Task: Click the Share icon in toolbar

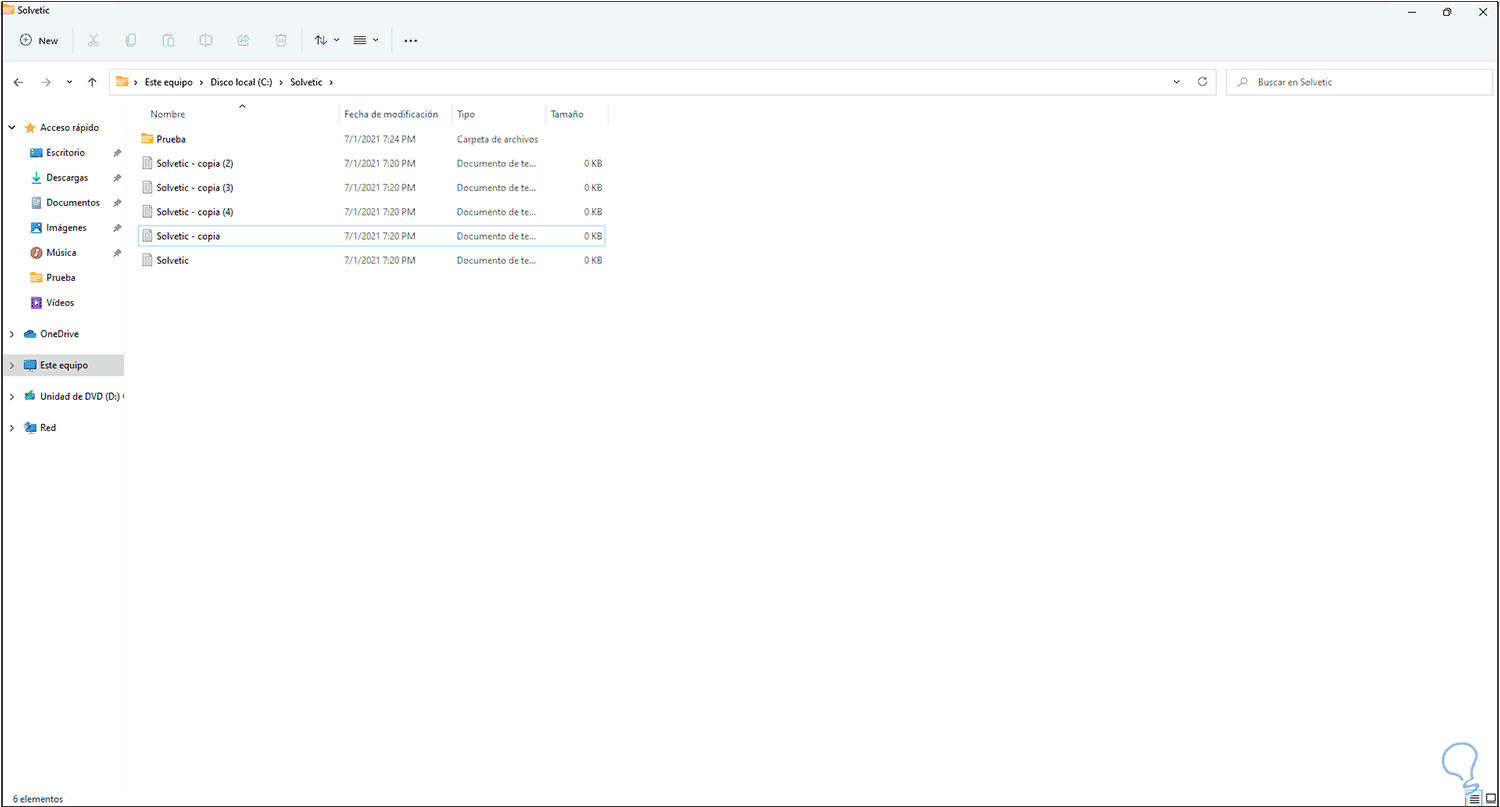Action: point(243,40)
